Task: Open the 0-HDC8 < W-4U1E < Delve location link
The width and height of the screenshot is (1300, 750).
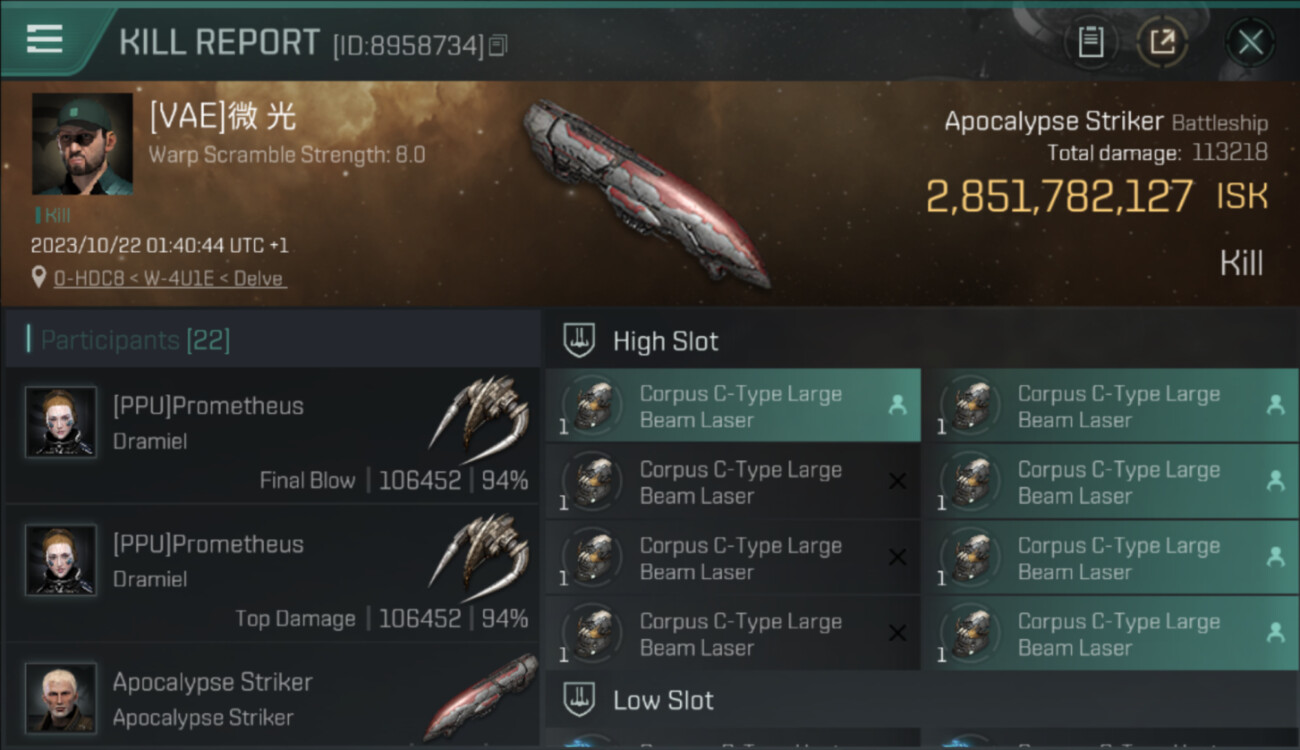Action: [170, 279]
